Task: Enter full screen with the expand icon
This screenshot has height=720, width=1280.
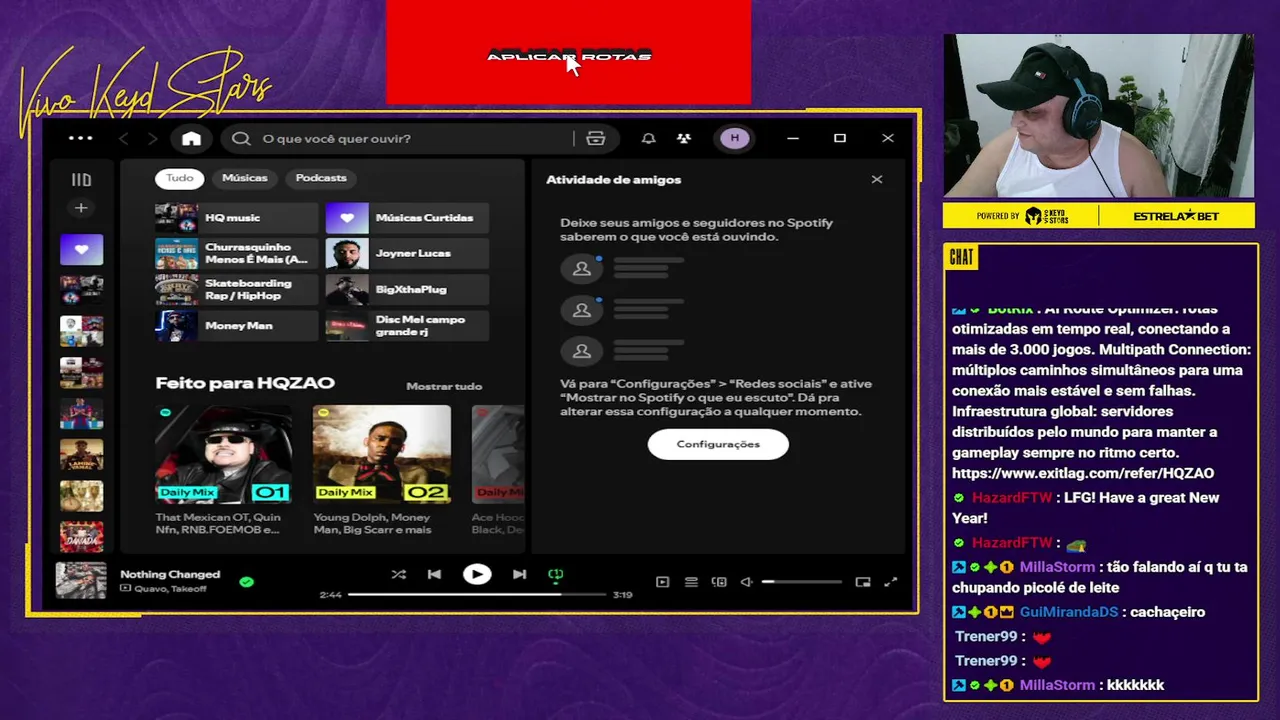Action: (x=891, y=582)
